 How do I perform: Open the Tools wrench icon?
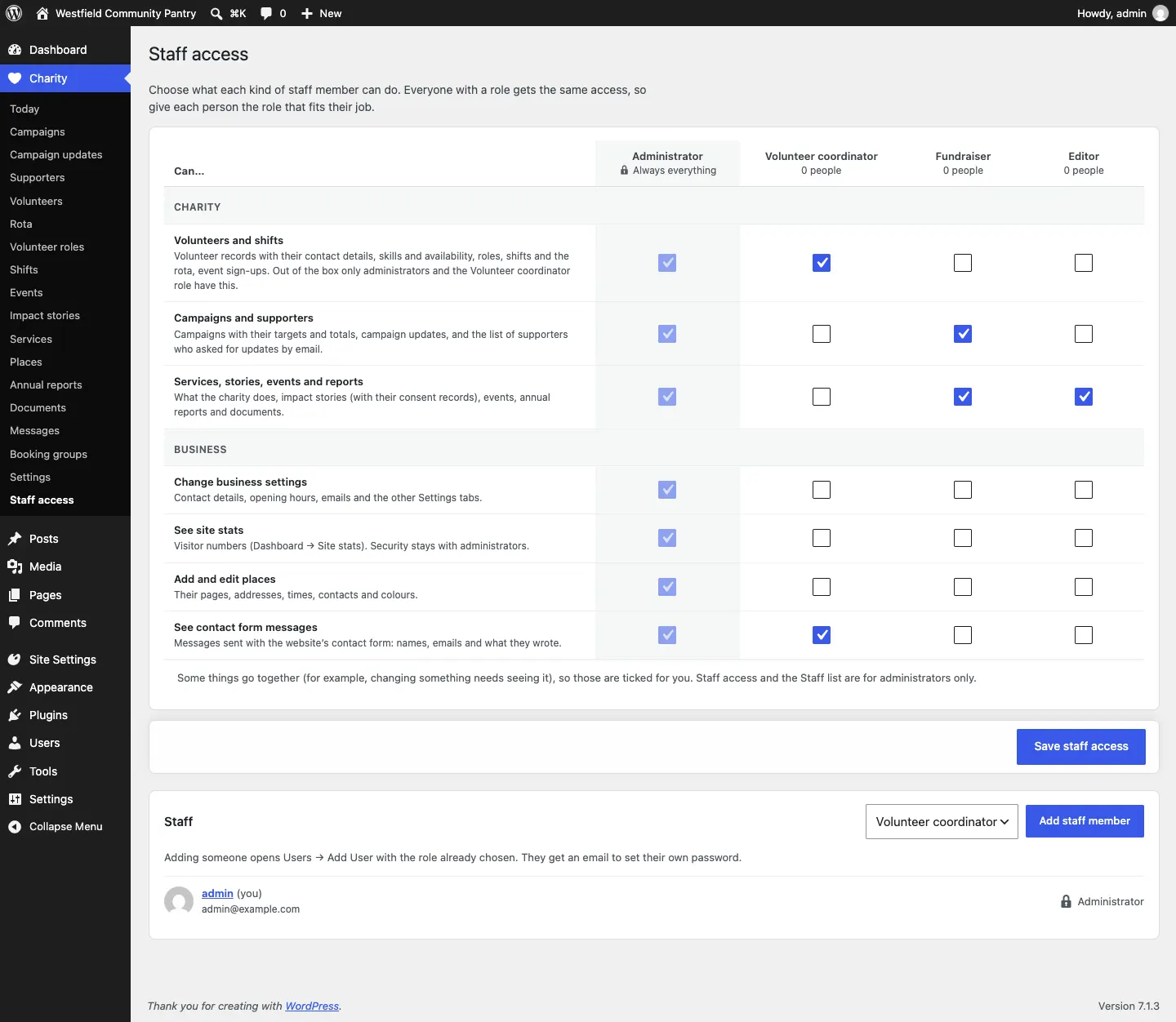coord(15,771)
